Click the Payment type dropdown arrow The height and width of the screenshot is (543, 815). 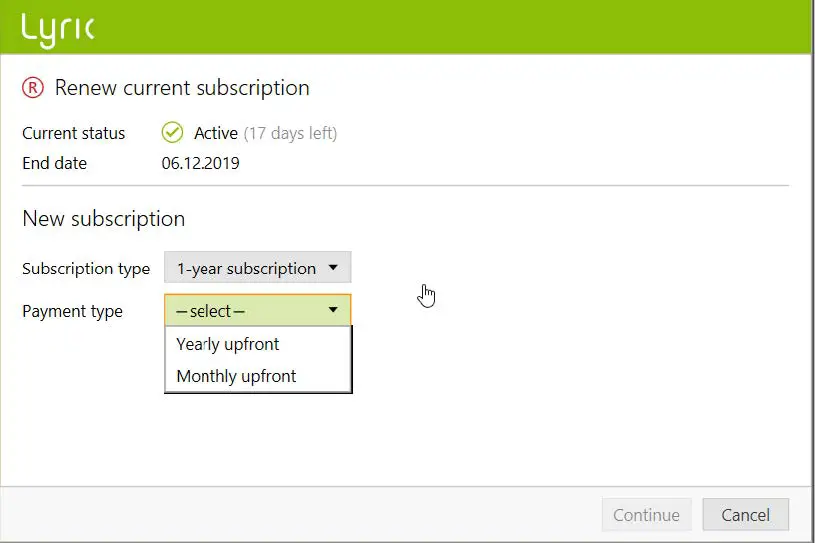tap(334, 311)
